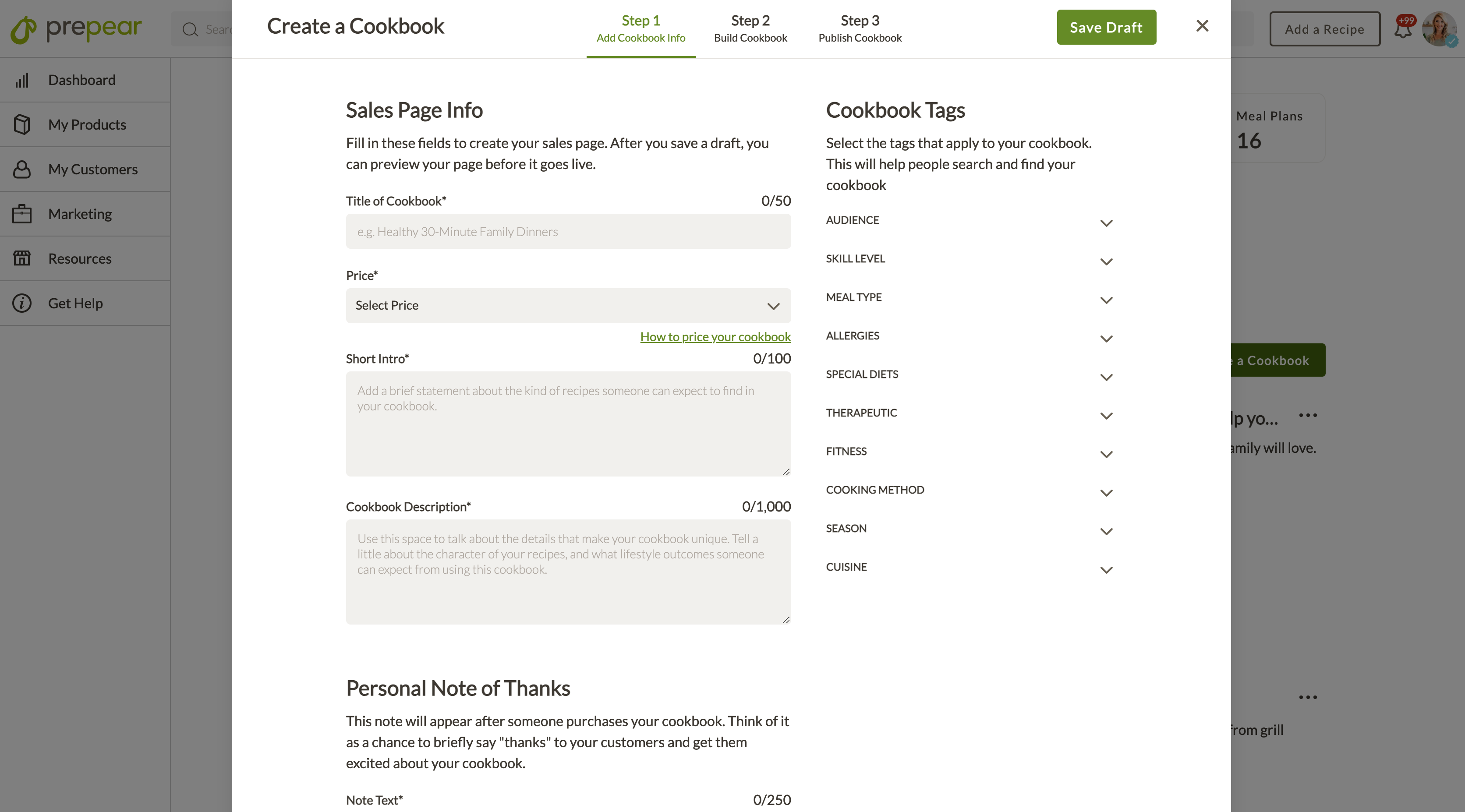Open How to price your cookbook link
The height and width of the screenshot is (812, 1465).
(715, 337)
